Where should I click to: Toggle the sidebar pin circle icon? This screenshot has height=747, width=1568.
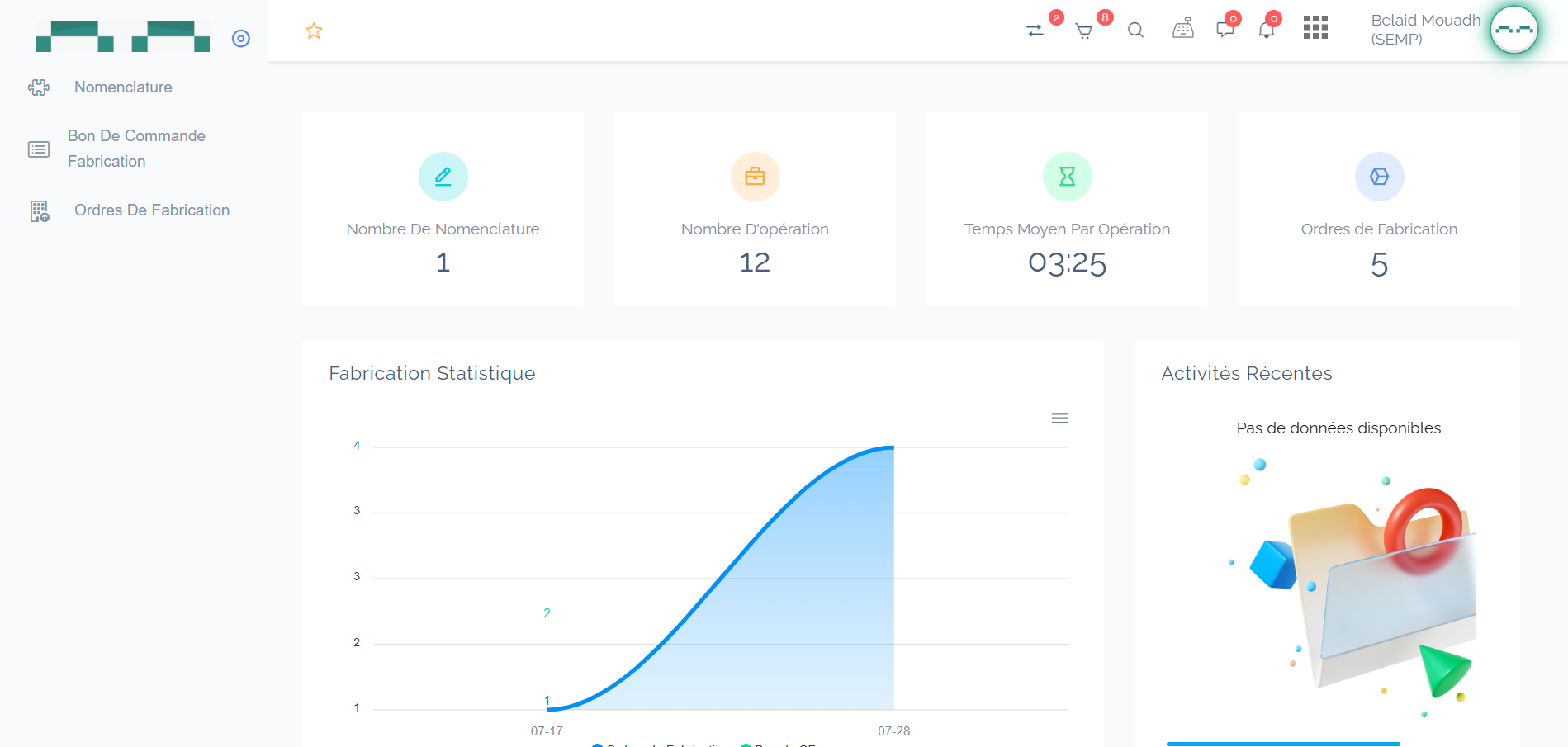coord(241,39)
